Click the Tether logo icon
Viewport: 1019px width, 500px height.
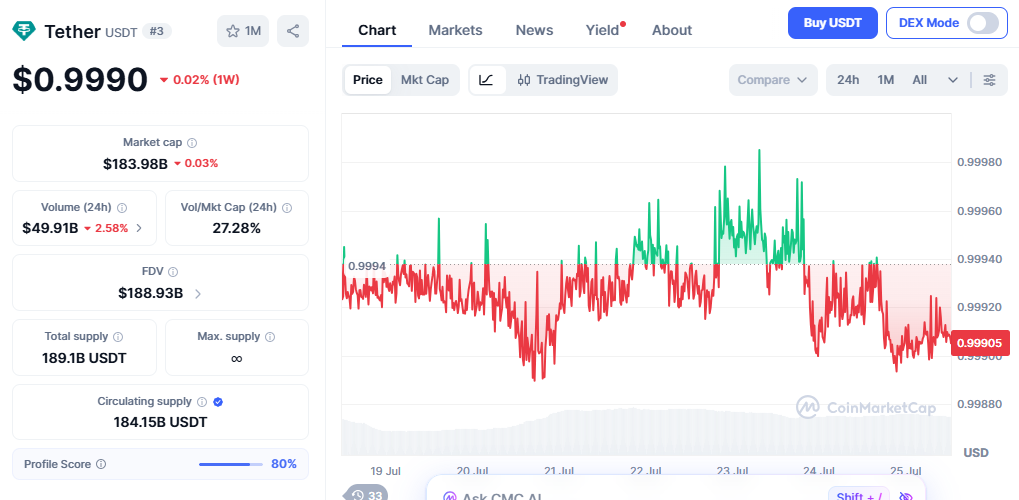(25, 31)
